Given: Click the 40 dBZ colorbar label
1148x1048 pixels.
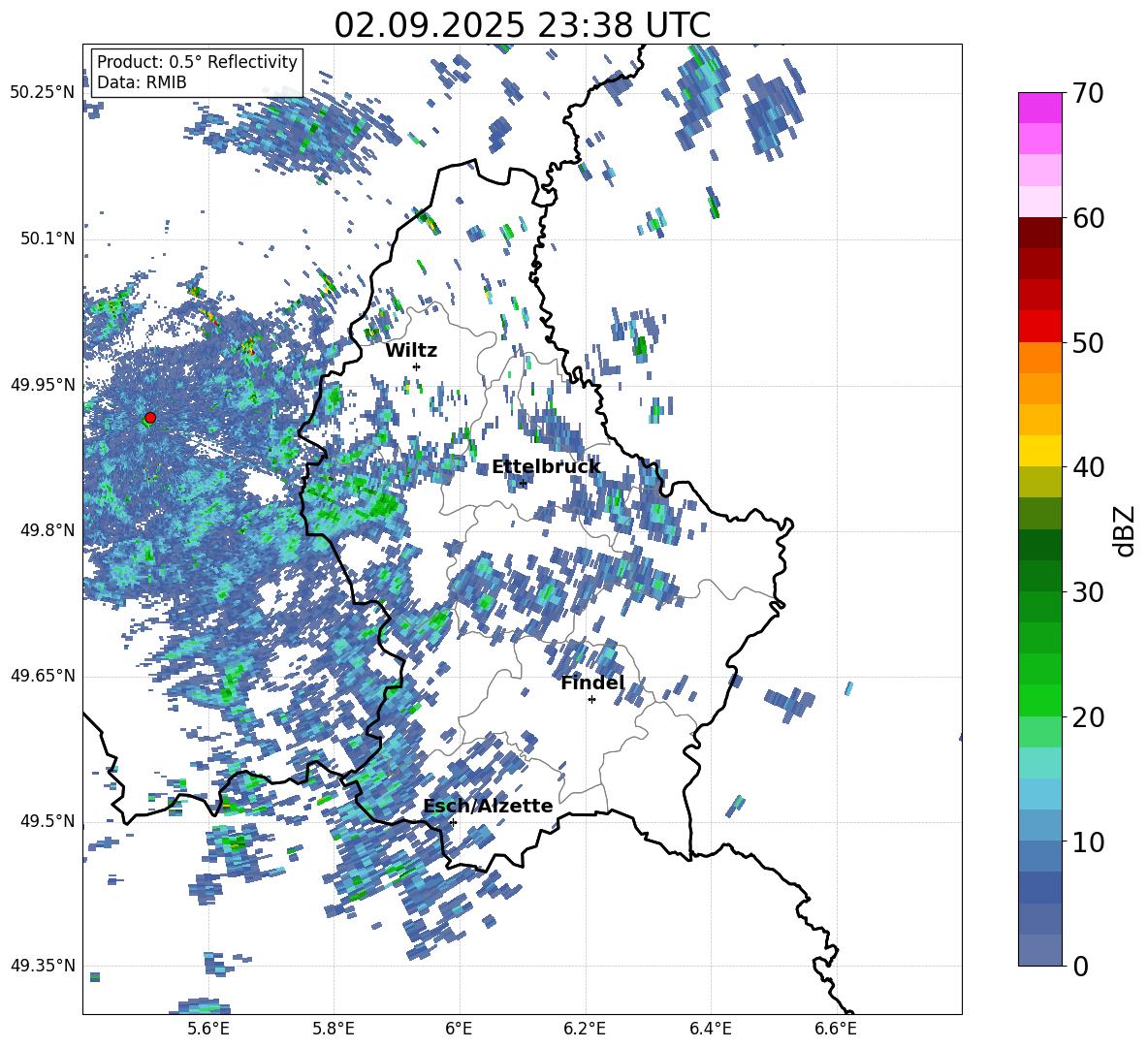Looking at the screenshot, I should pos(1087,467).
